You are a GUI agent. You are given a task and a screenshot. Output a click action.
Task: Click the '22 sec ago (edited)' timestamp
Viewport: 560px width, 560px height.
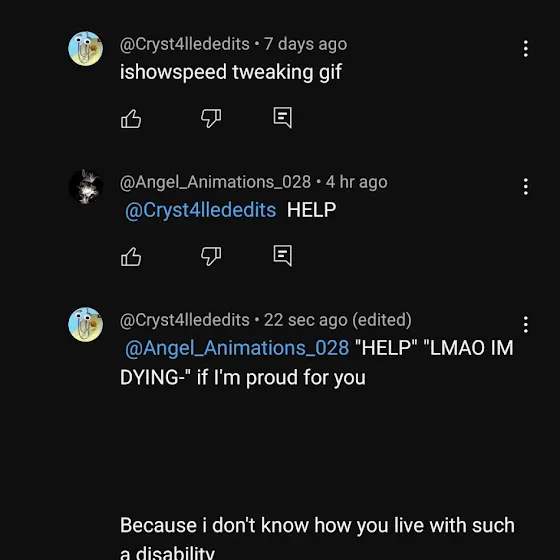338,320
